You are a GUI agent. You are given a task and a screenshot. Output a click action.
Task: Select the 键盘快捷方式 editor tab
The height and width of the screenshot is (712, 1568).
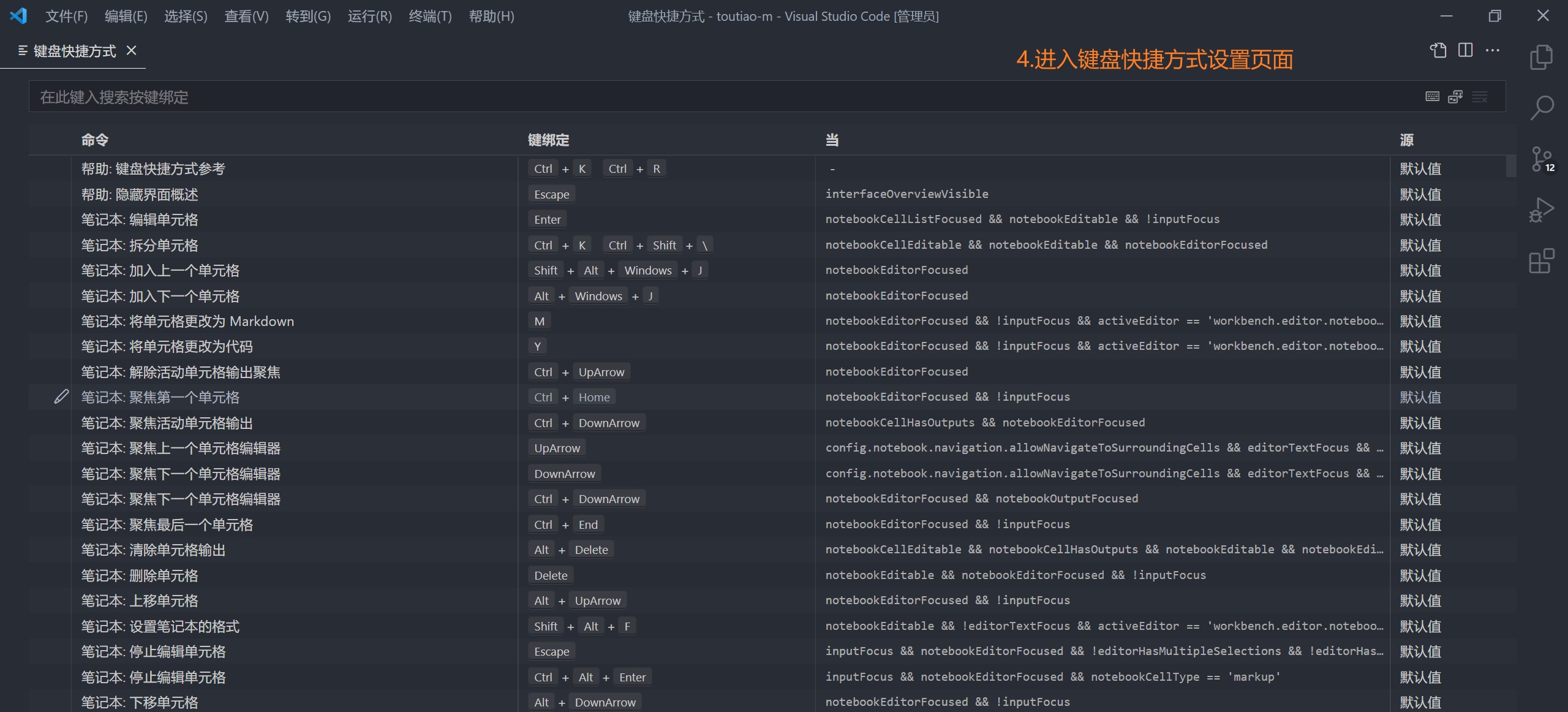73,51
